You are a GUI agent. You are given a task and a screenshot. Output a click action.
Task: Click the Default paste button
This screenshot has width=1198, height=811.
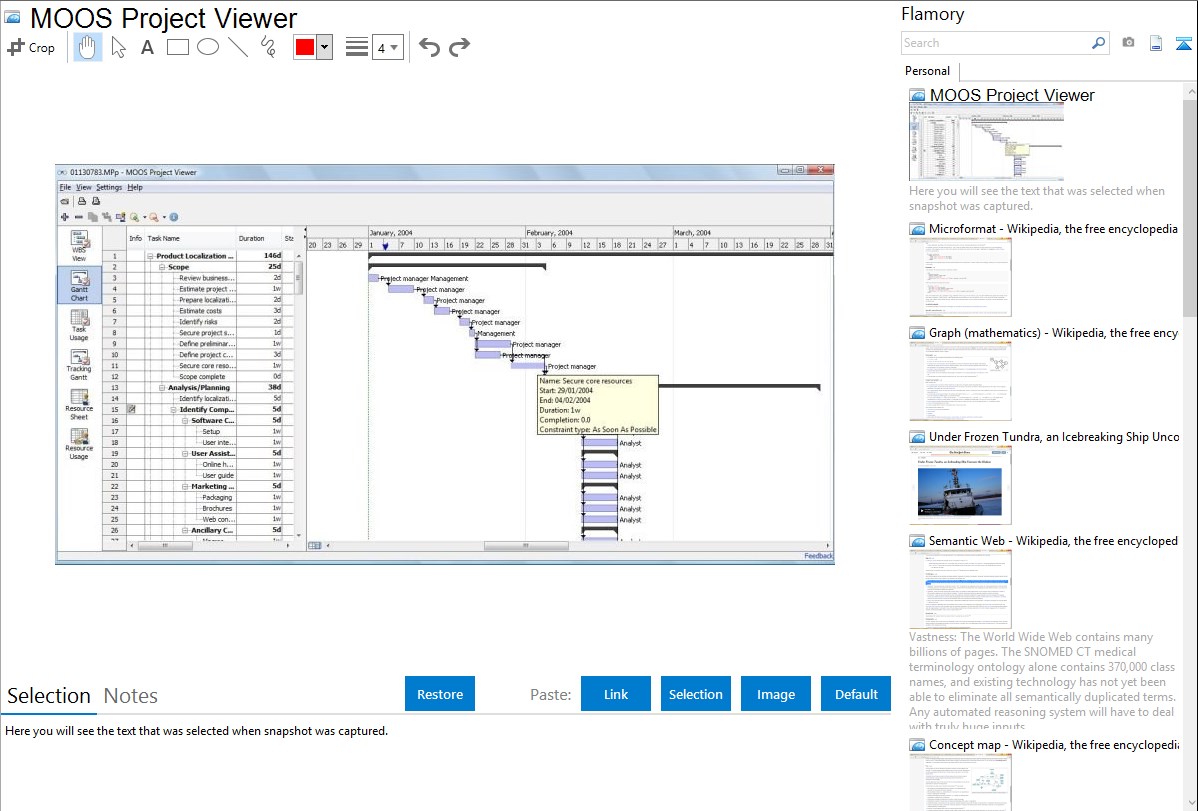click(x=856, y=694)
